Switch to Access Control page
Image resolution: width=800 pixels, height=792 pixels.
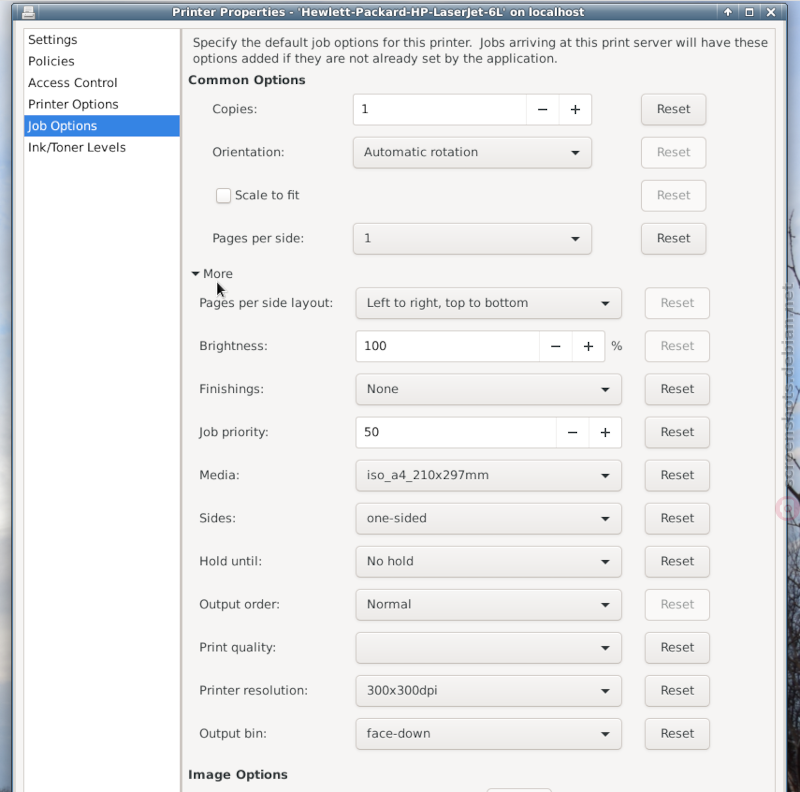coord(102,83)
